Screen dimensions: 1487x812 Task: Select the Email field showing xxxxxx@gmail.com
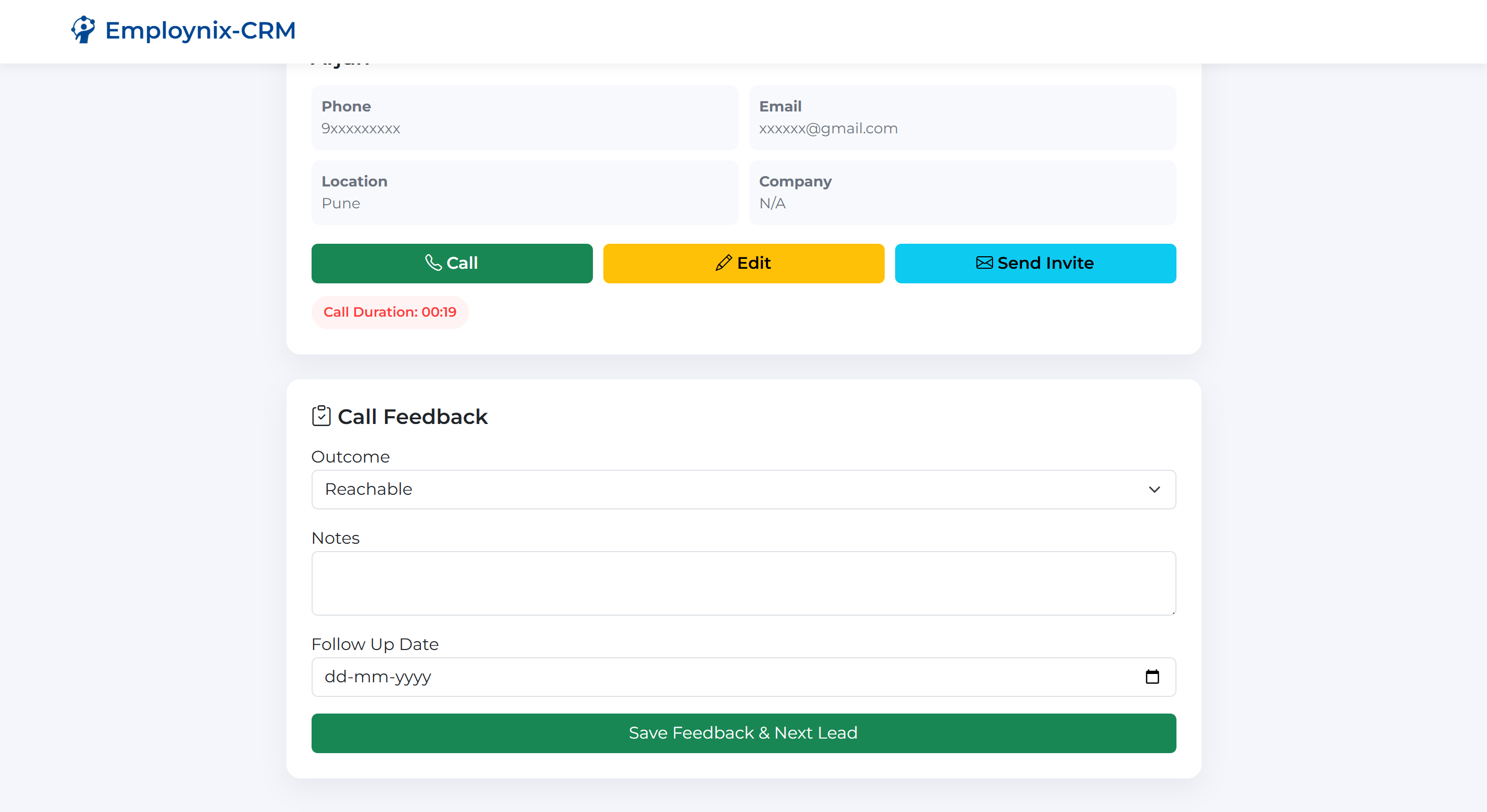pyautogui.click(x=961, y=118)
